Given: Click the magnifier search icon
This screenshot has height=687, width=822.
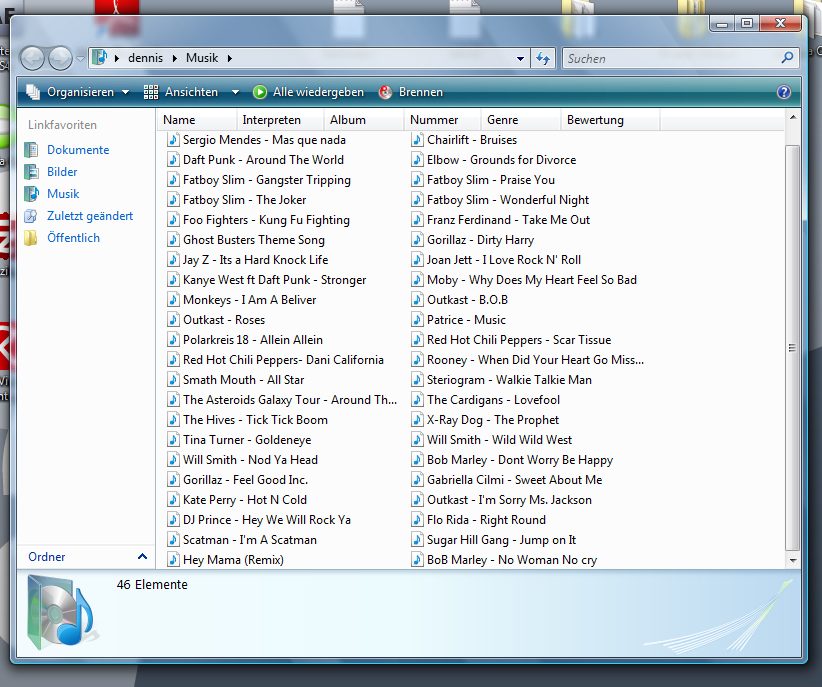Looking at the screenshot, I should pyautogui.click(x=787, y=58).
